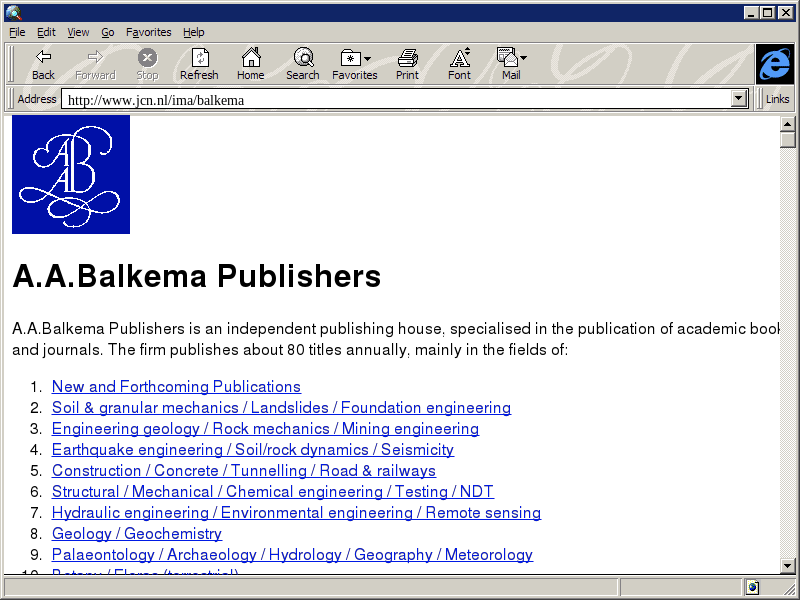Open New and Forthcoming Publications link
The width and height of the screenshot is (800, 600).
176,387
